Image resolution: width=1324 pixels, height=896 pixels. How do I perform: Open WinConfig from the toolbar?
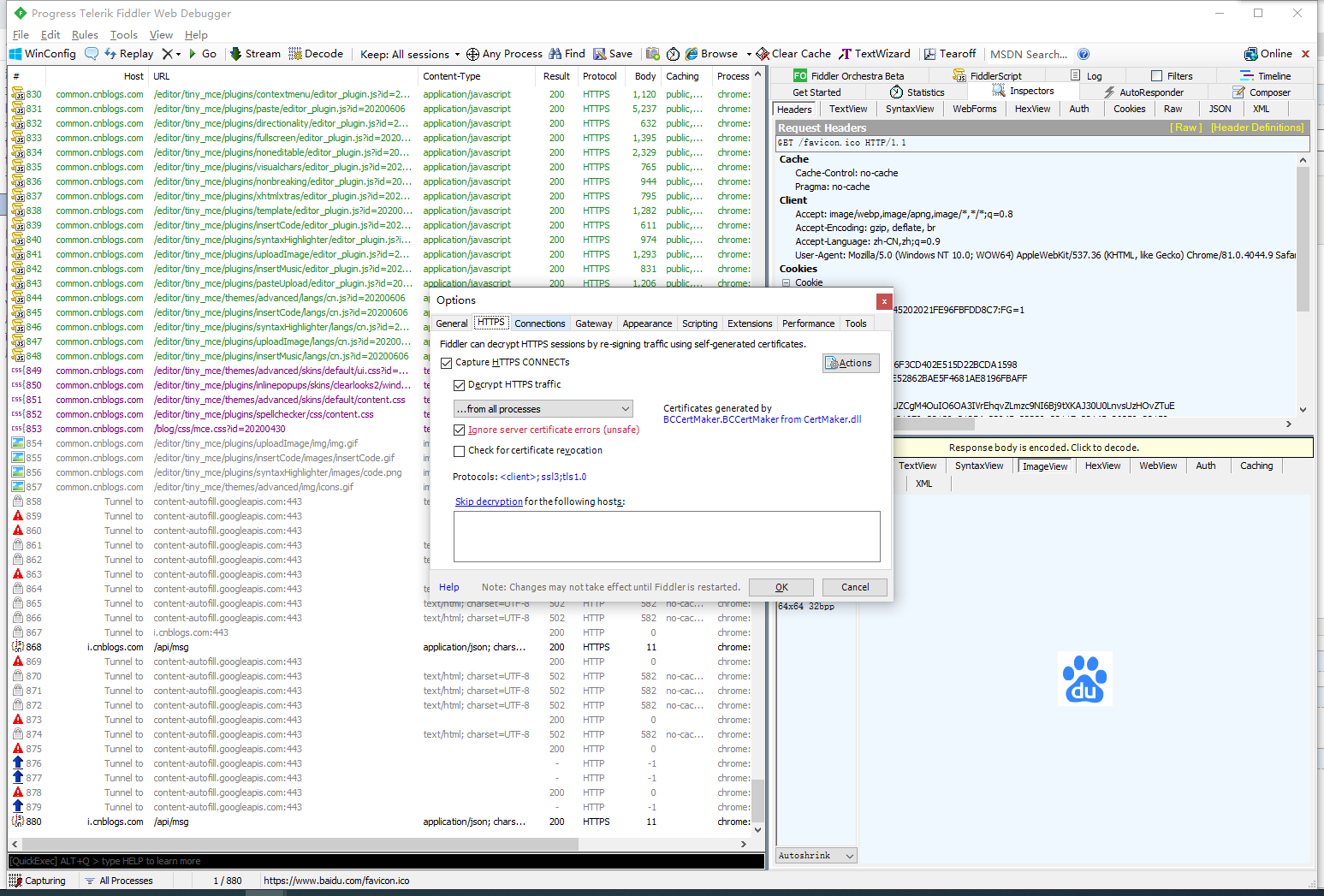point(42,54)
